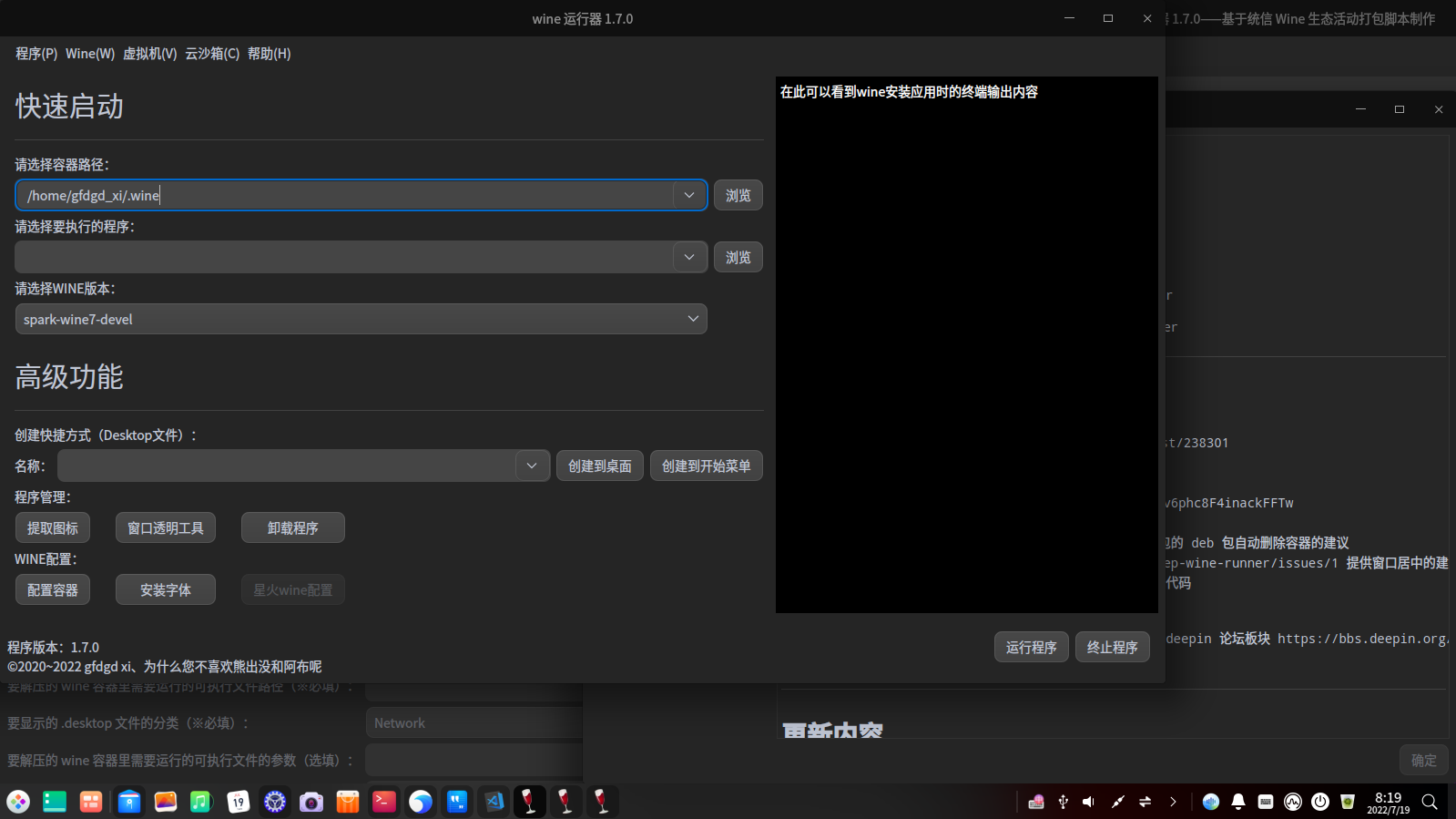The height and width of the screenshot is (819, 1456).
Task: Launch the blue file manager taskbar icon
Action: (x=129, y=802)
